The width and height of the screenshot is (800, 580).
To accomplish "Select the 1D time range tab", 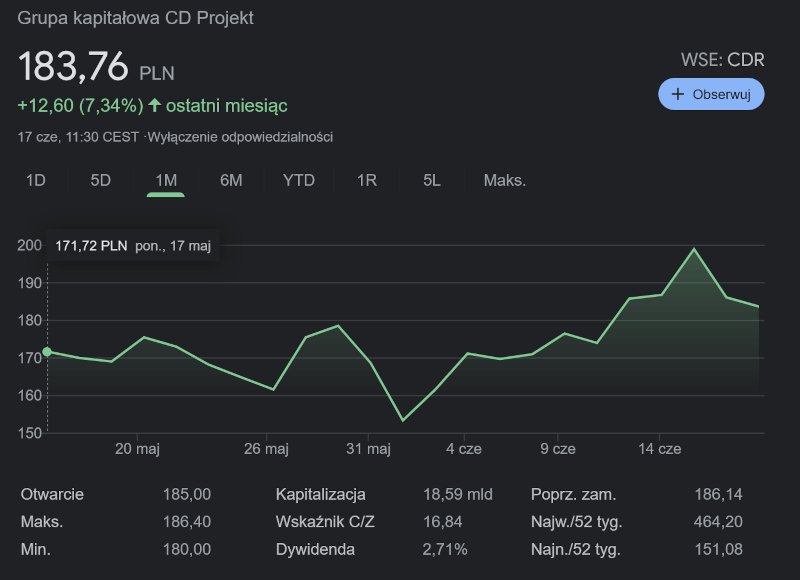I will click(36, 180).
